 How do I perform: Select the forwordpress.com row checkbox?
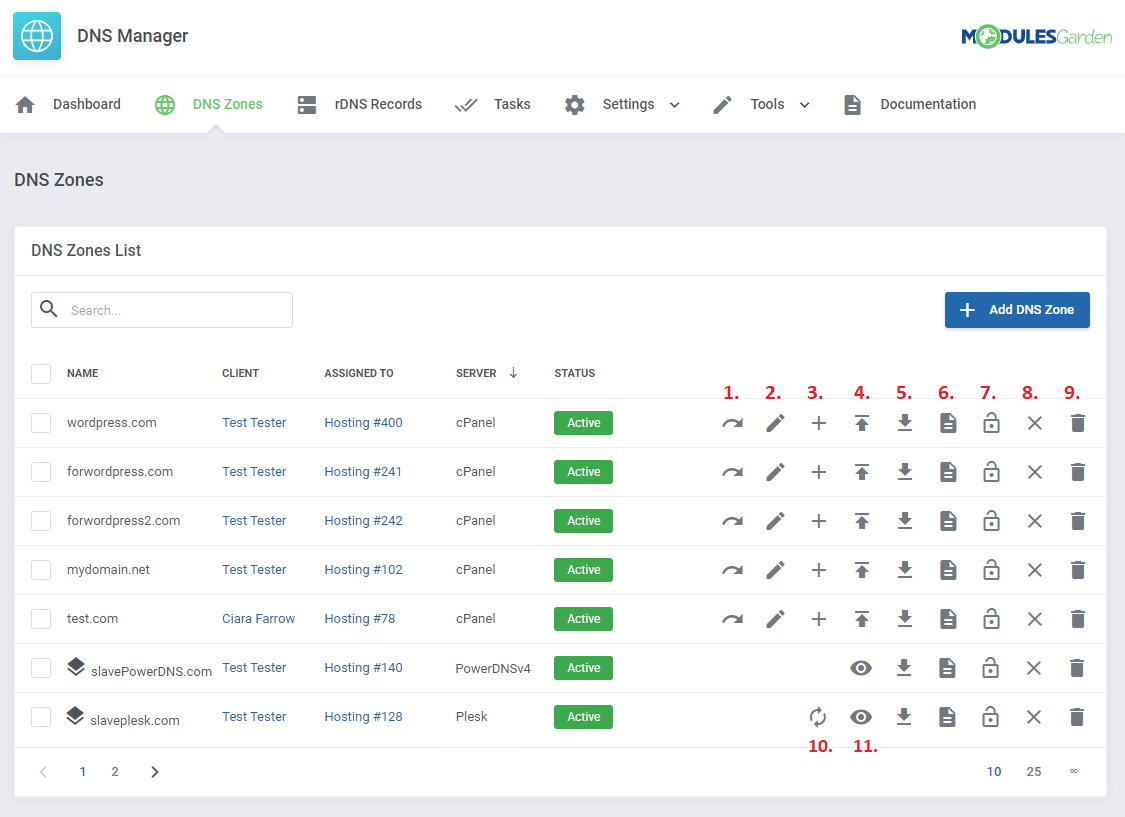[x=41, y=472]
